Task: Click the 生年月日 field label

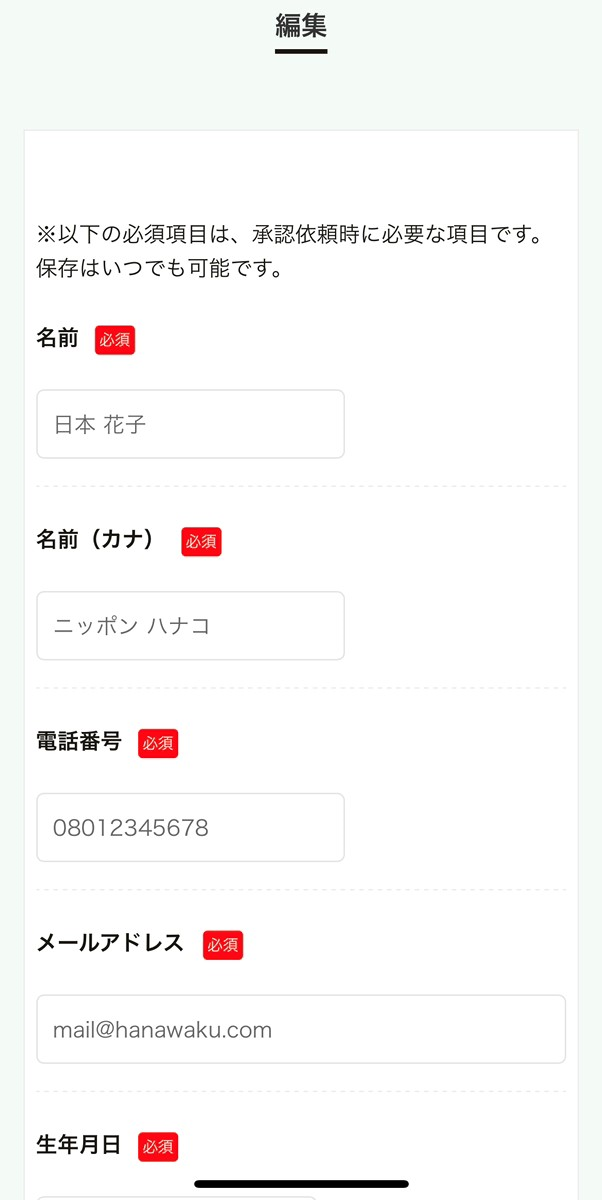Action: point(80,1147)
